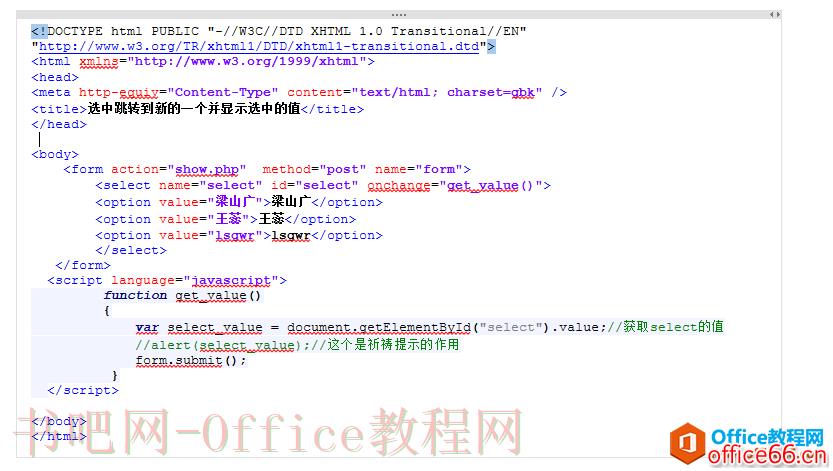Click the '<title>' tag text line

point(198,109)
